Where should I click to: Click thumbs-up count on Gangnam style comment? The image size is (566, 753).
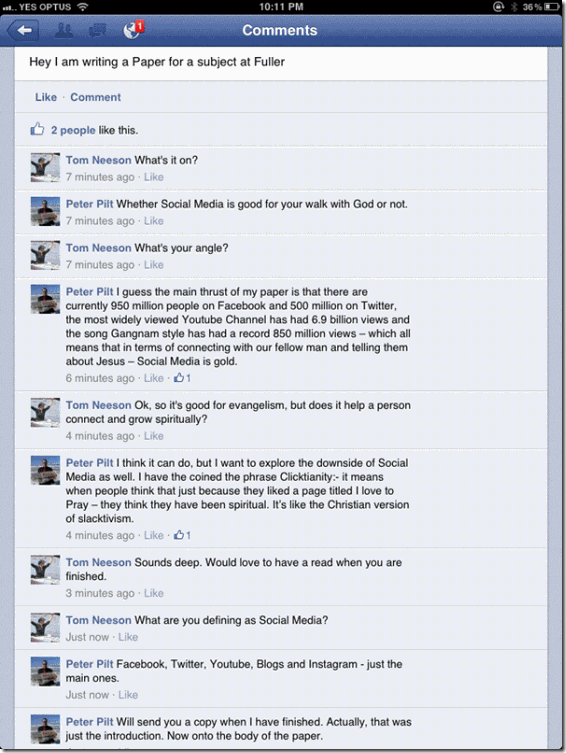coord(182,378)
